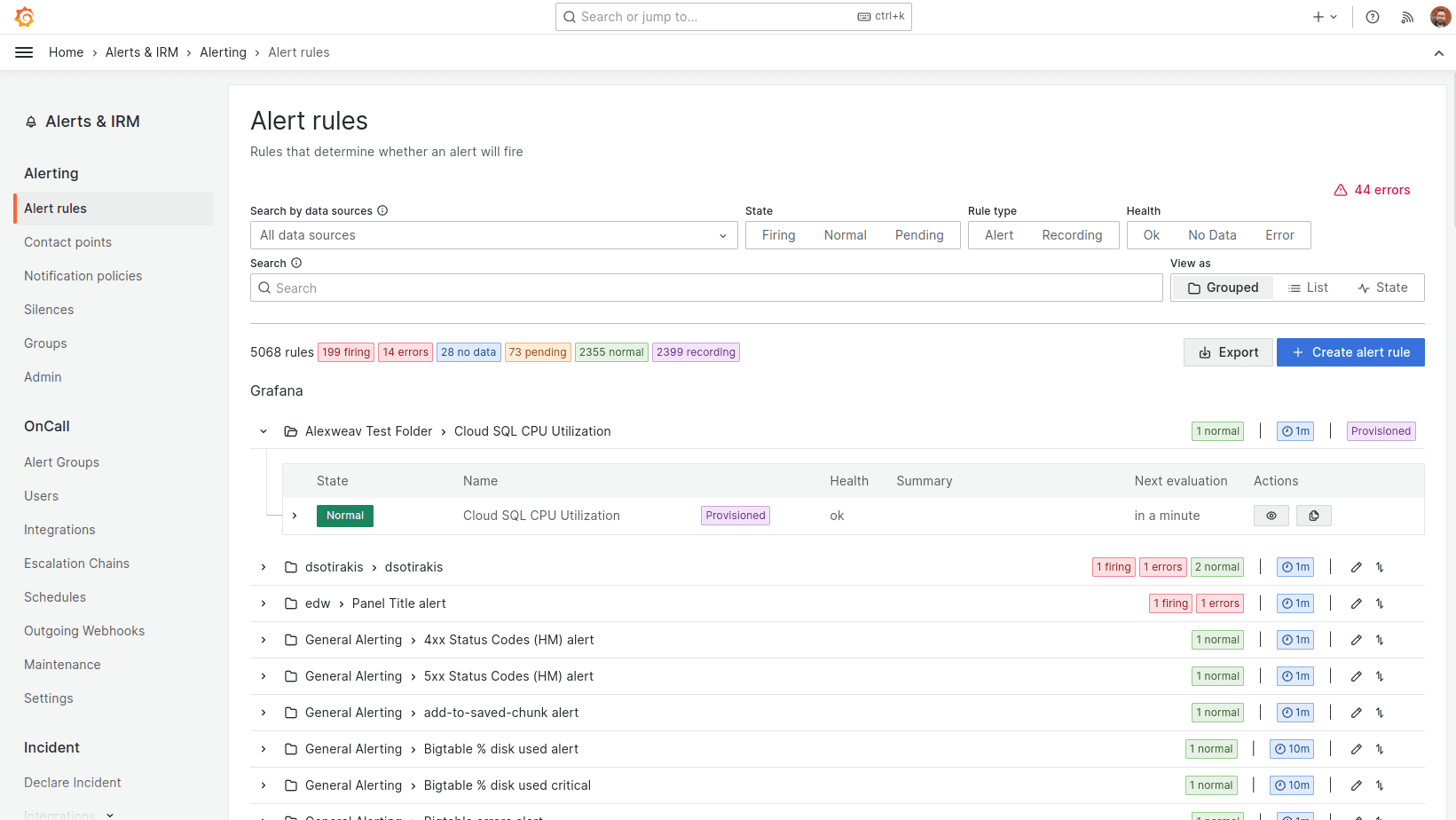Edit the 4xx Status Codes (HM) alert group
This screenshot has height=820, width=1456.
pyautogui.click(x=1357, y=640)
